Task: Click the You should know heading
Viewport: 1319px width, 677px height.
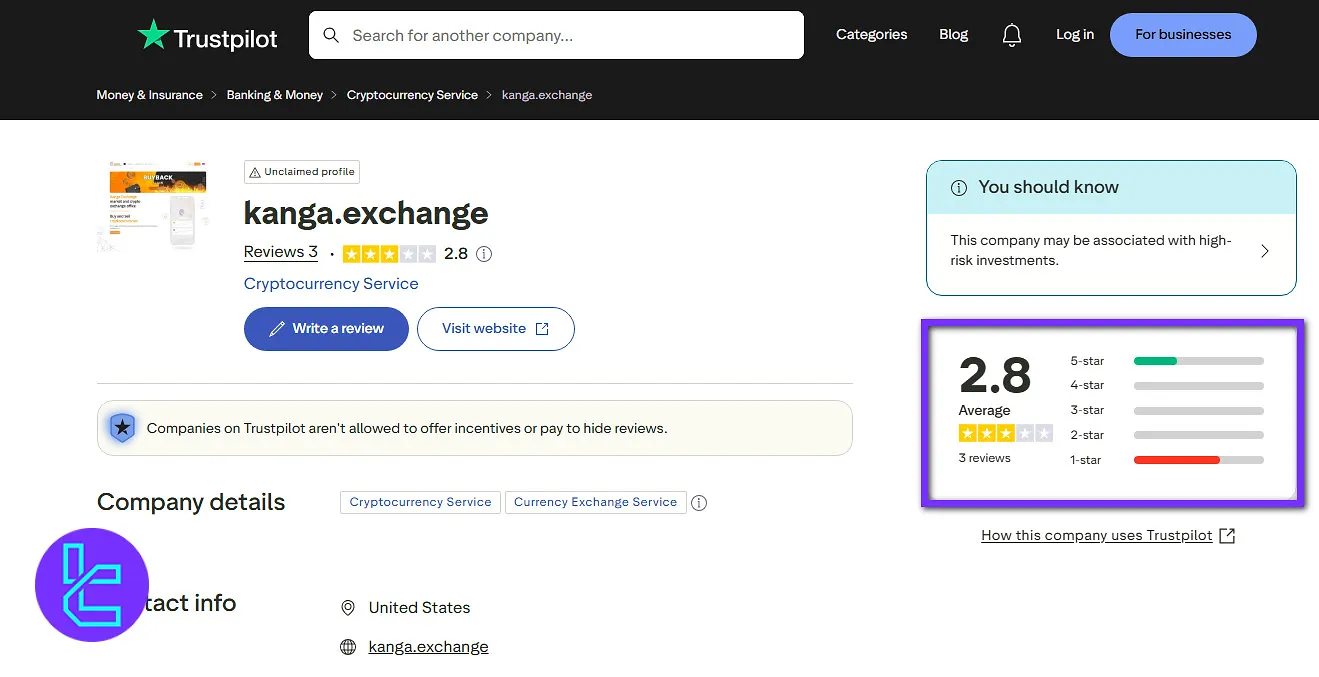Action: [x=1049, y=187]
